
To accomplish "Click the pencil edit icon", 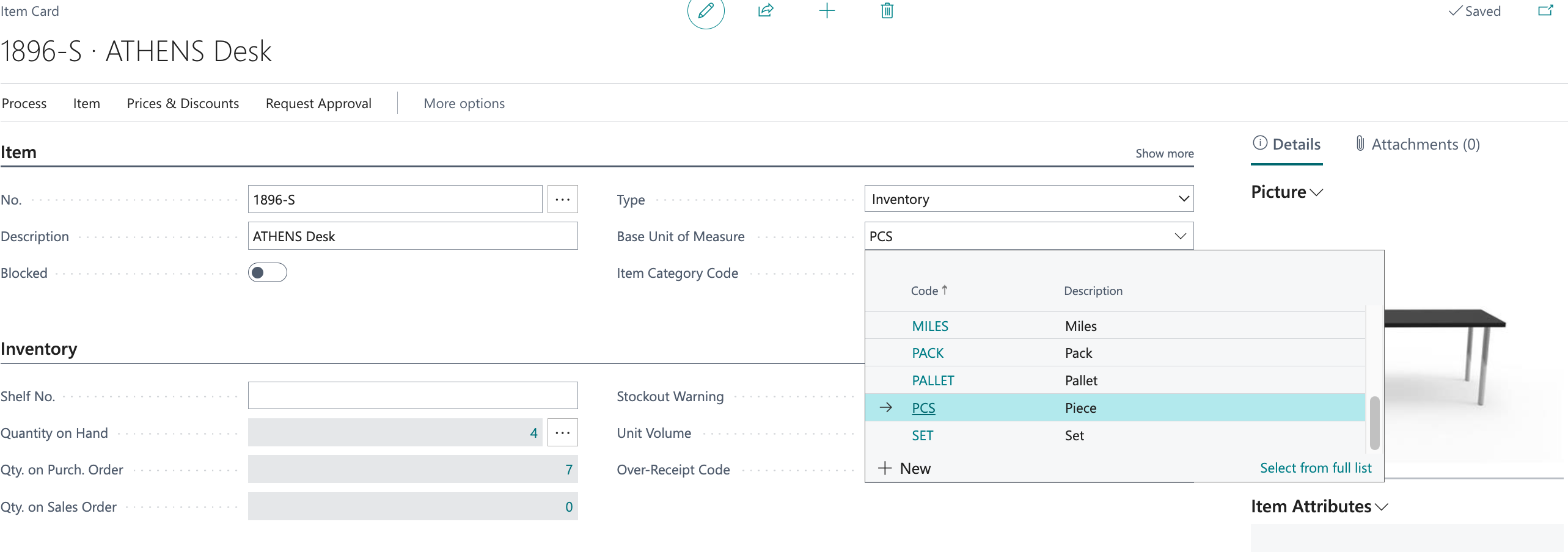I will [706, 11].
